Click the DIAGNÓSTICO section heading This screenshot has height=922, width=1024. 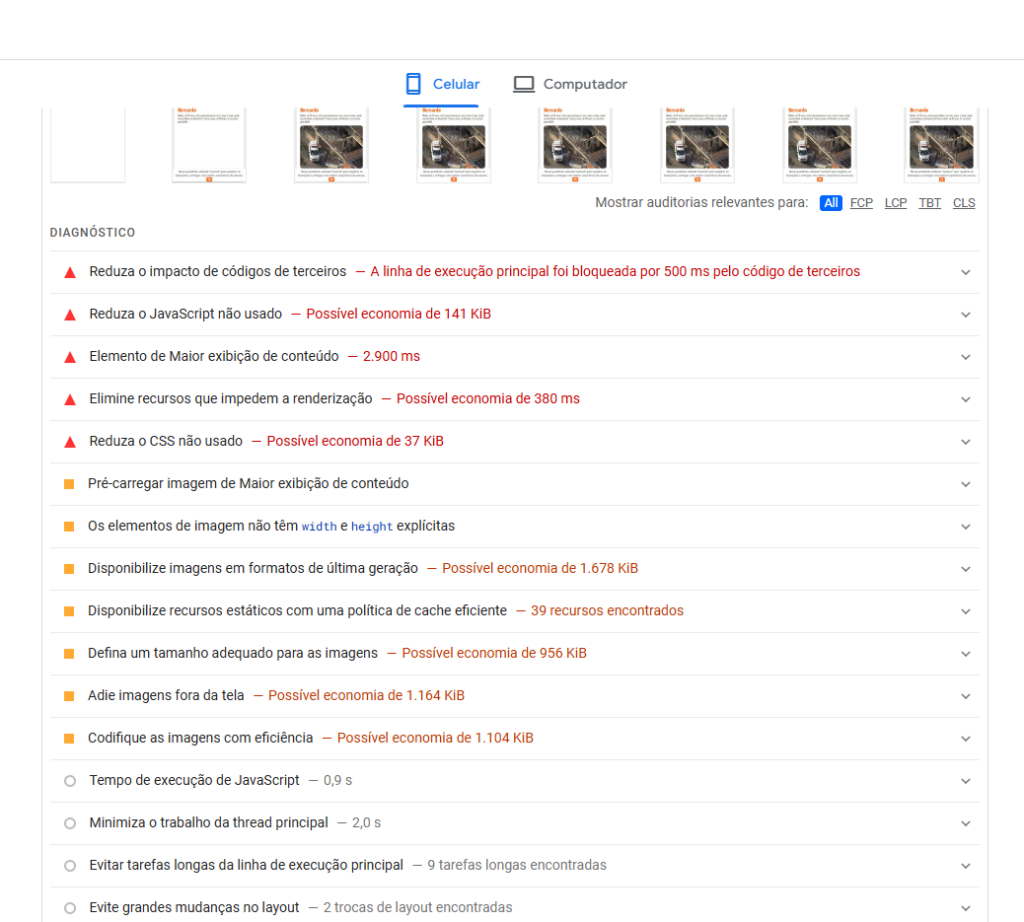(93, 232)
